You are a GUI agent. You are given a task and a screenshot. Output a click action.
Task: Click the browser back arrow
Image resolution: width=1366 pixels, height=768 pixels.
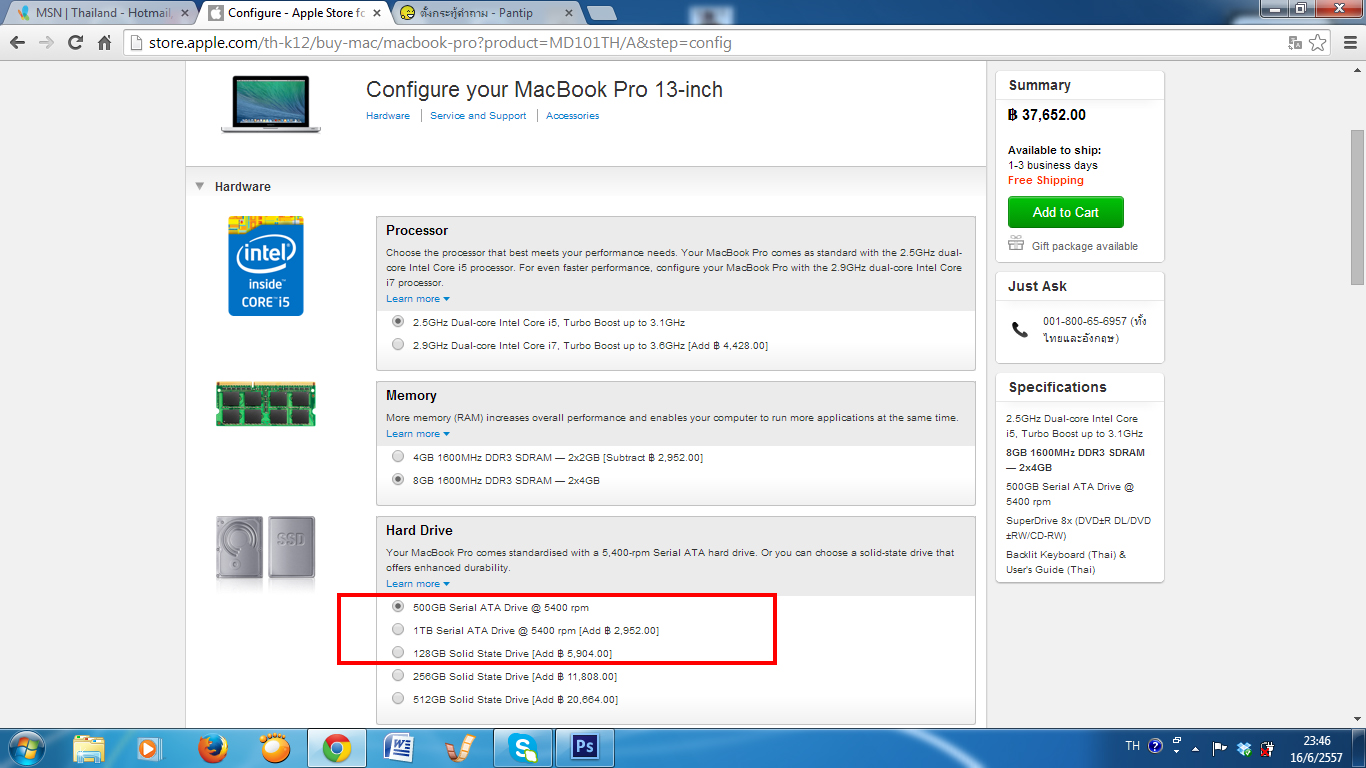[x=17, y=43]
